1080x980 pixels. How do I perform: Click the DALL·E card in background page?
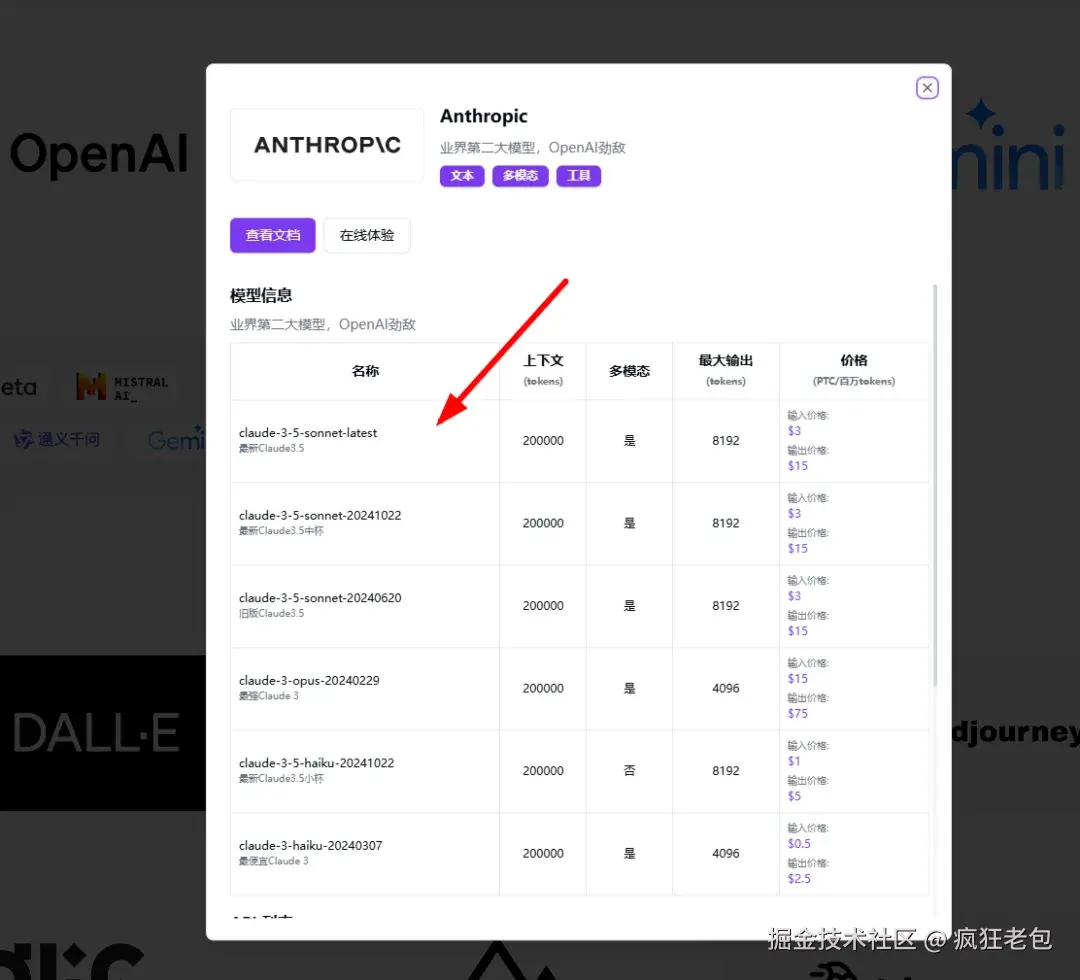point(103,733)
